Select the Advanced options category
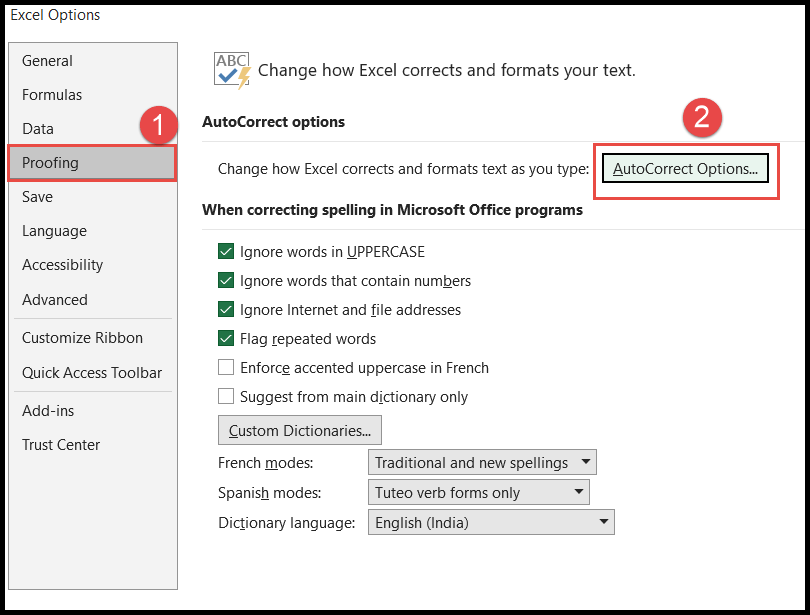This screenshot has height=615, width=810. (55, 299)
